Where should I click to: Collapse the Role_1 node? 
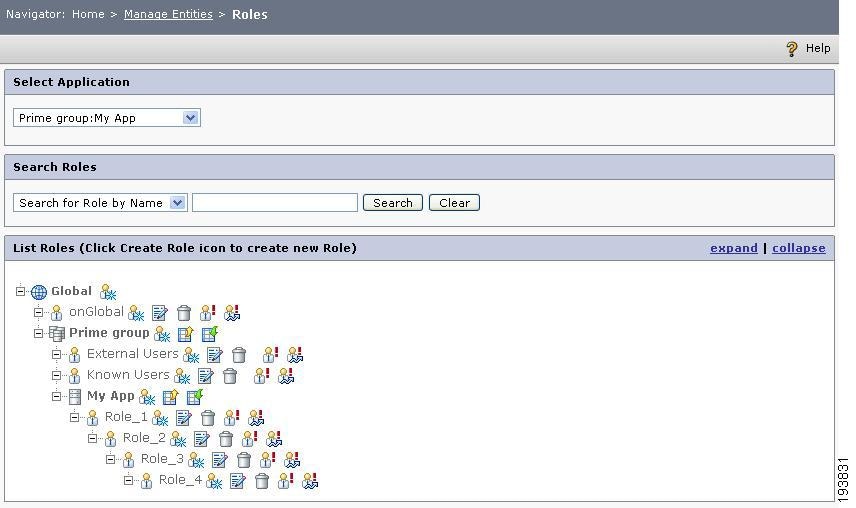tap(74, 417)
